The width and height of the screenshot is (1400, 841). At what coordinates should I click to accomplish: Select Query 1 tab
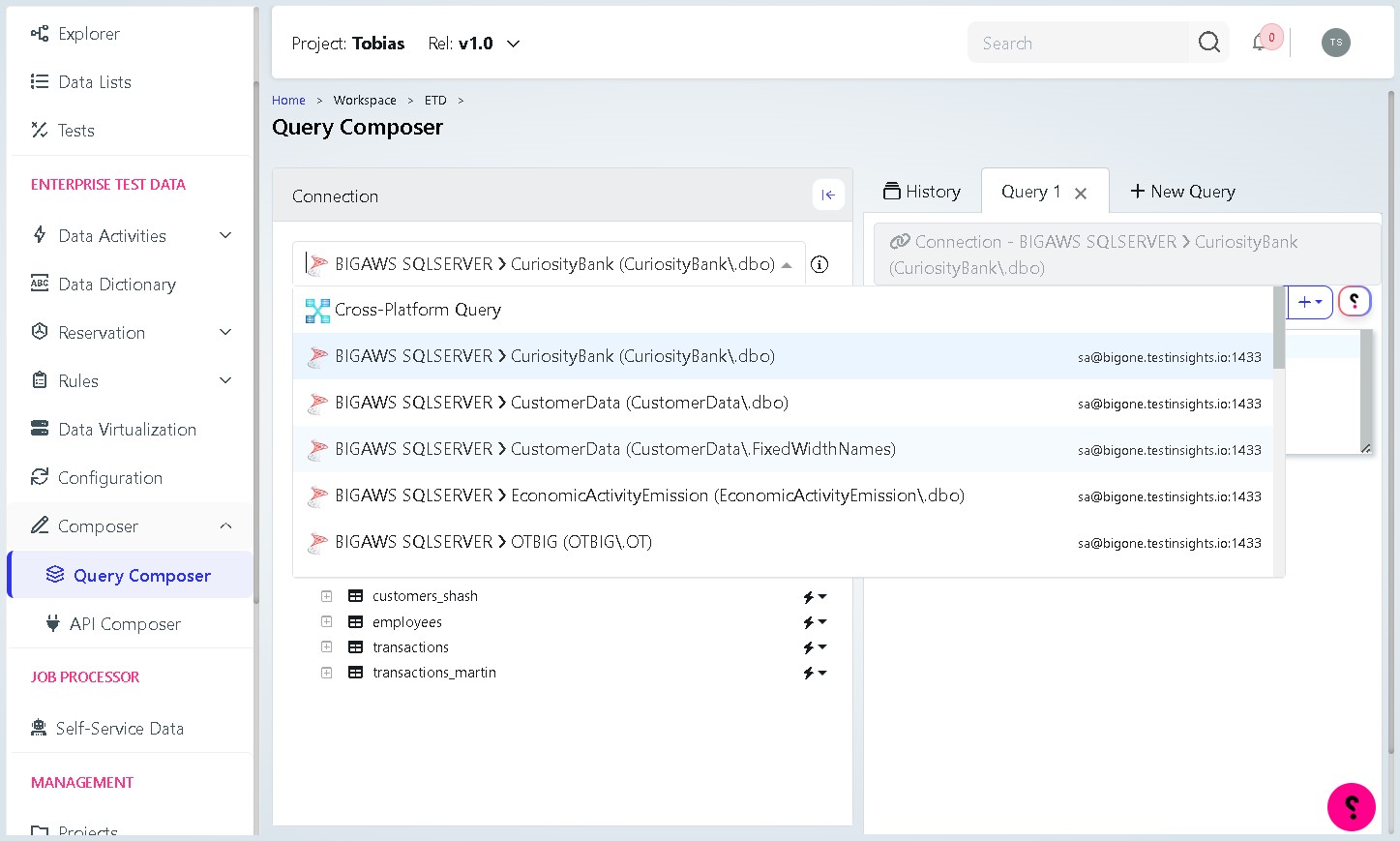point(1031,192)
